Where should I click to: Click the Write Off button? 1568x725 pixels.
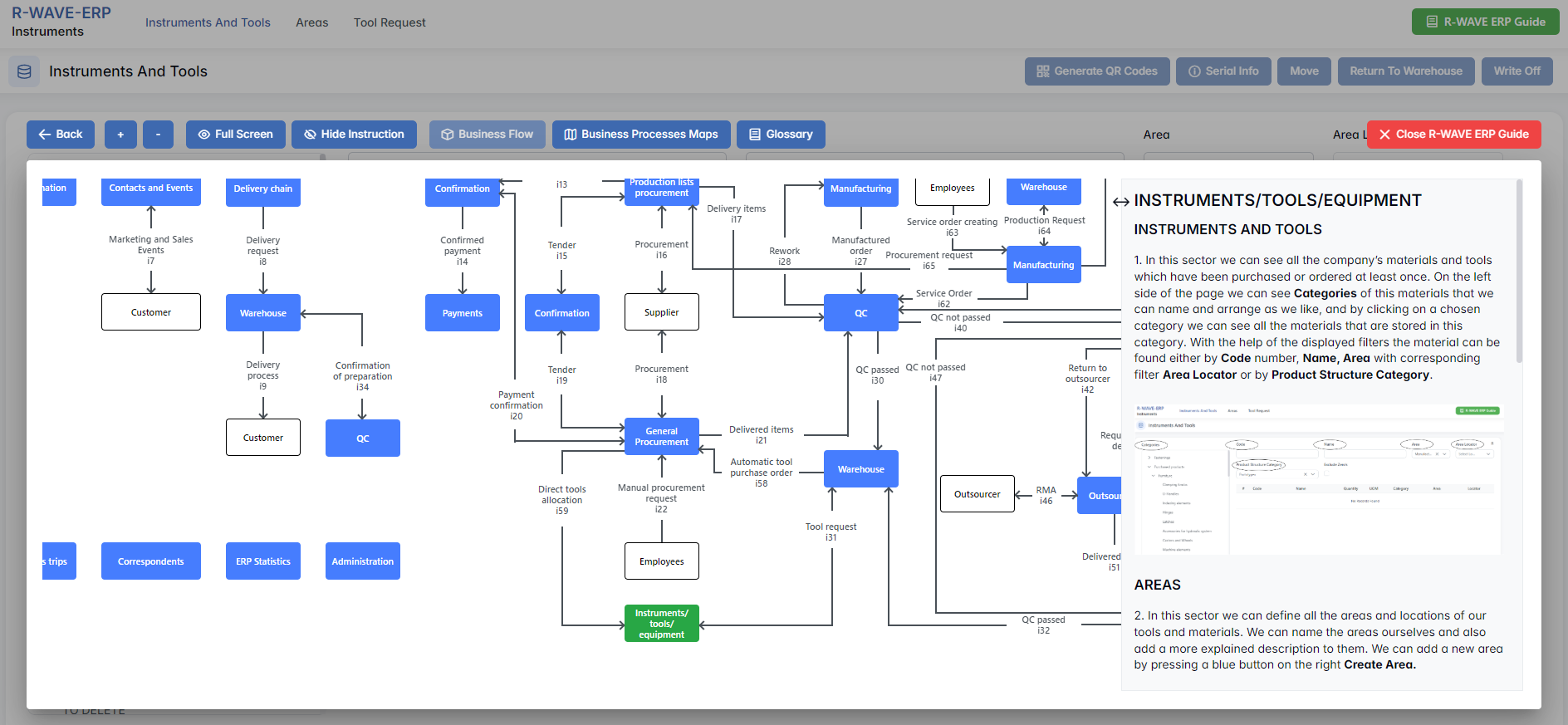click(x=1517, y=71)
